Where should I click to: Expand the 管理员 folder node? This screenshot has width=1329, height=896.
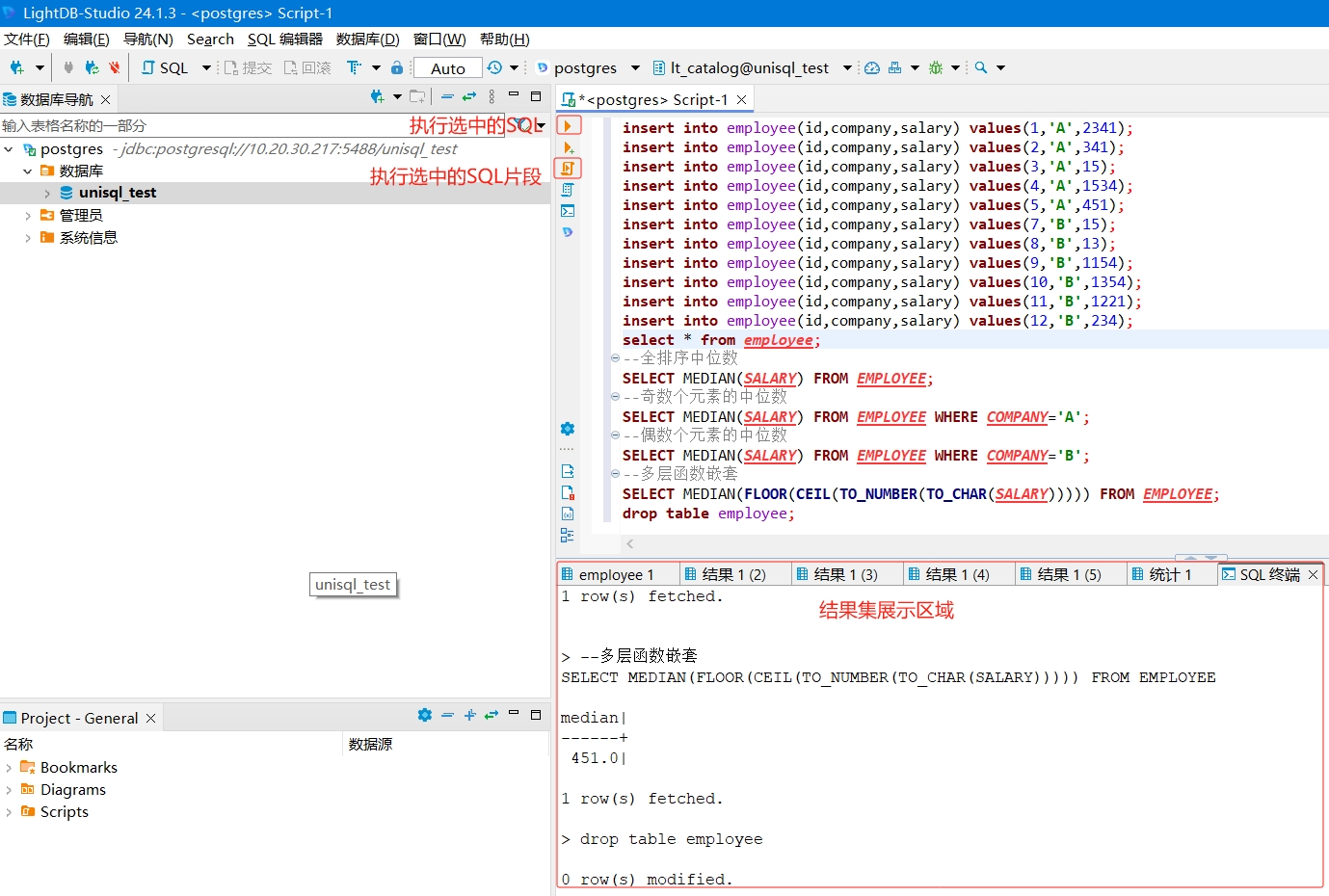point(28,216)
